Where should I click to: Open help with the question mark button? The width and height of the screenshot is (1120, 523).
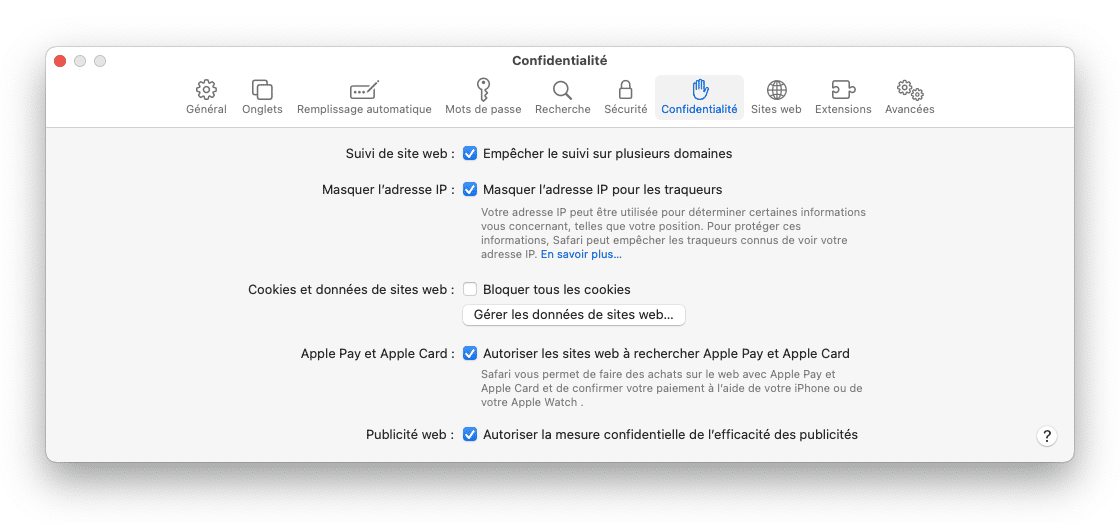pos(1046,436)
